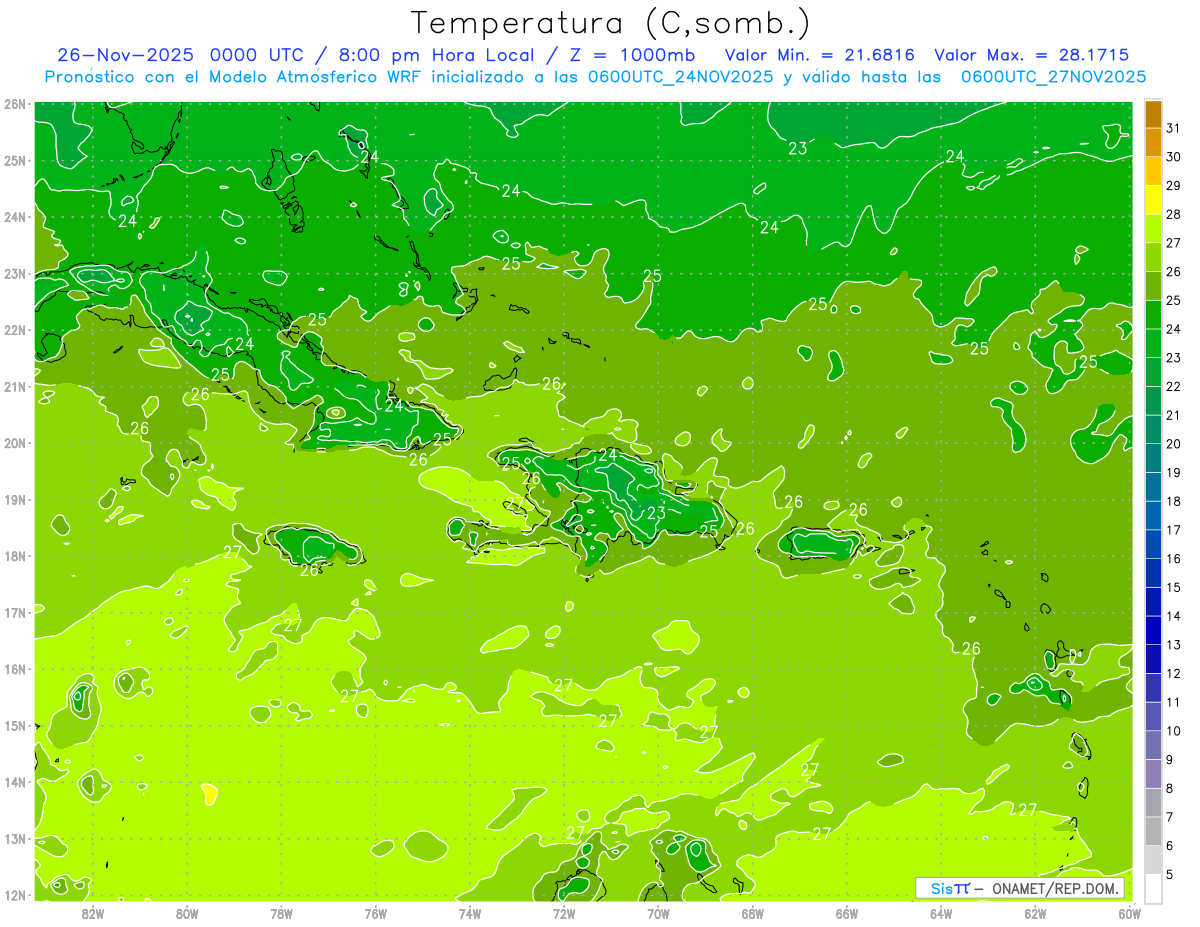Click the color legend value 31
The width and height of the screenshot is (1200, 927).
1174,127
